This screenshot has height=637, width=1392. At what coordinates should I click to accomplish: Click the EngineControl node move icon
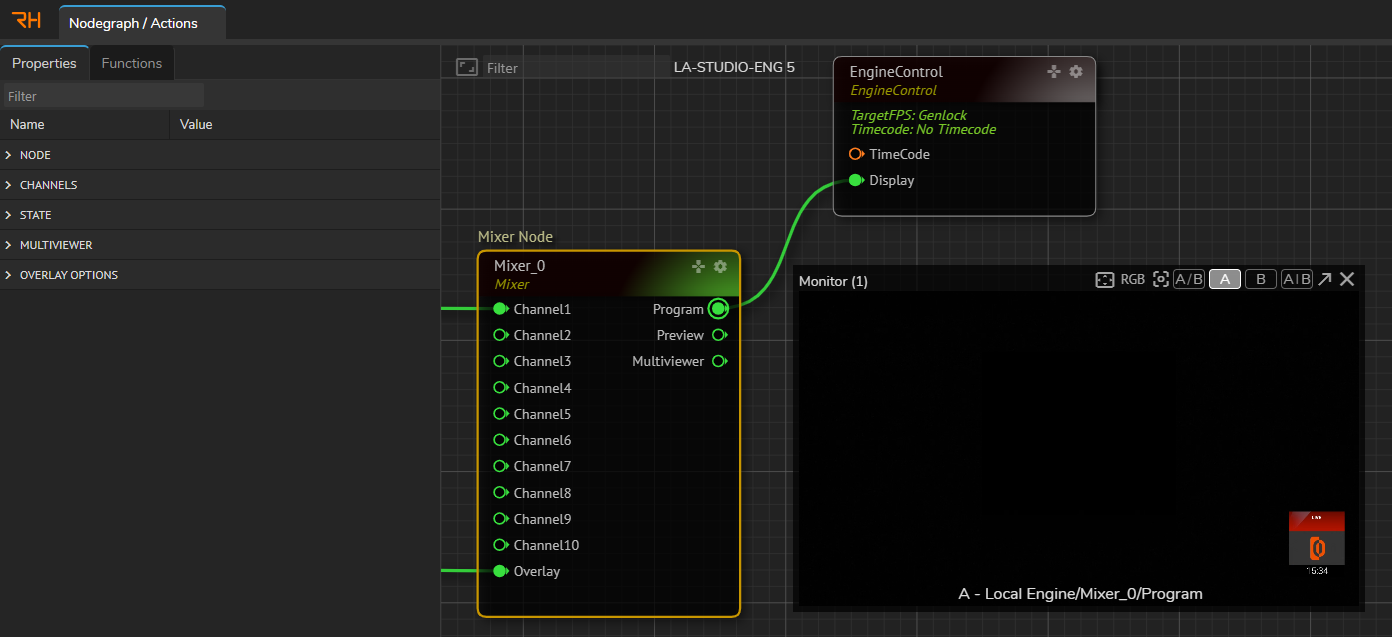coord(1054,72)
